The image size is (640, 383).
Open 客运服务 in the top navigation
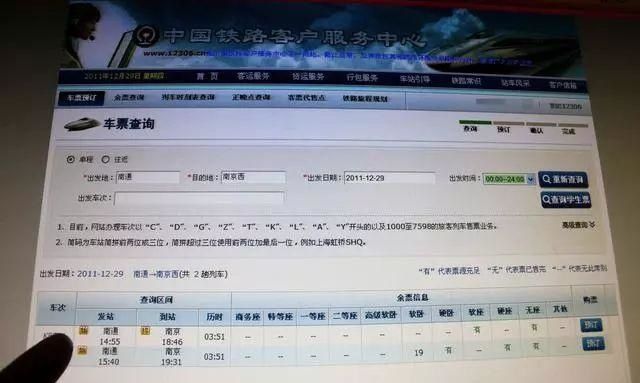tap(253, 76)
